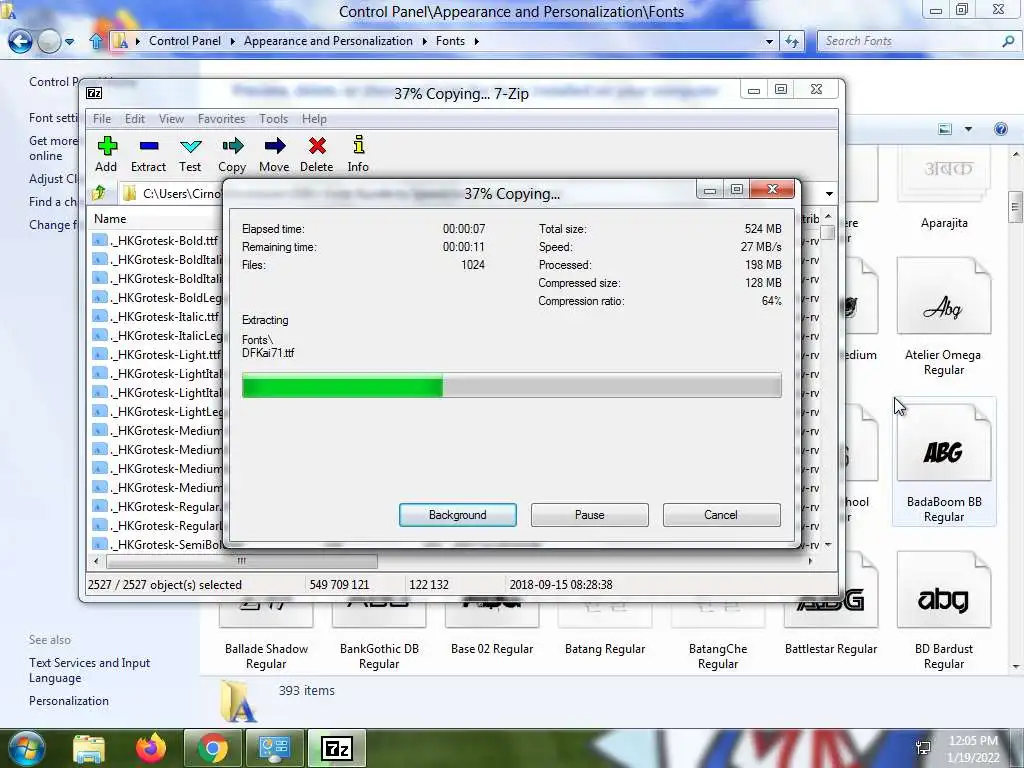Open Text Services and Input Language link
1024x768 pixels.
tap(89, 670)
